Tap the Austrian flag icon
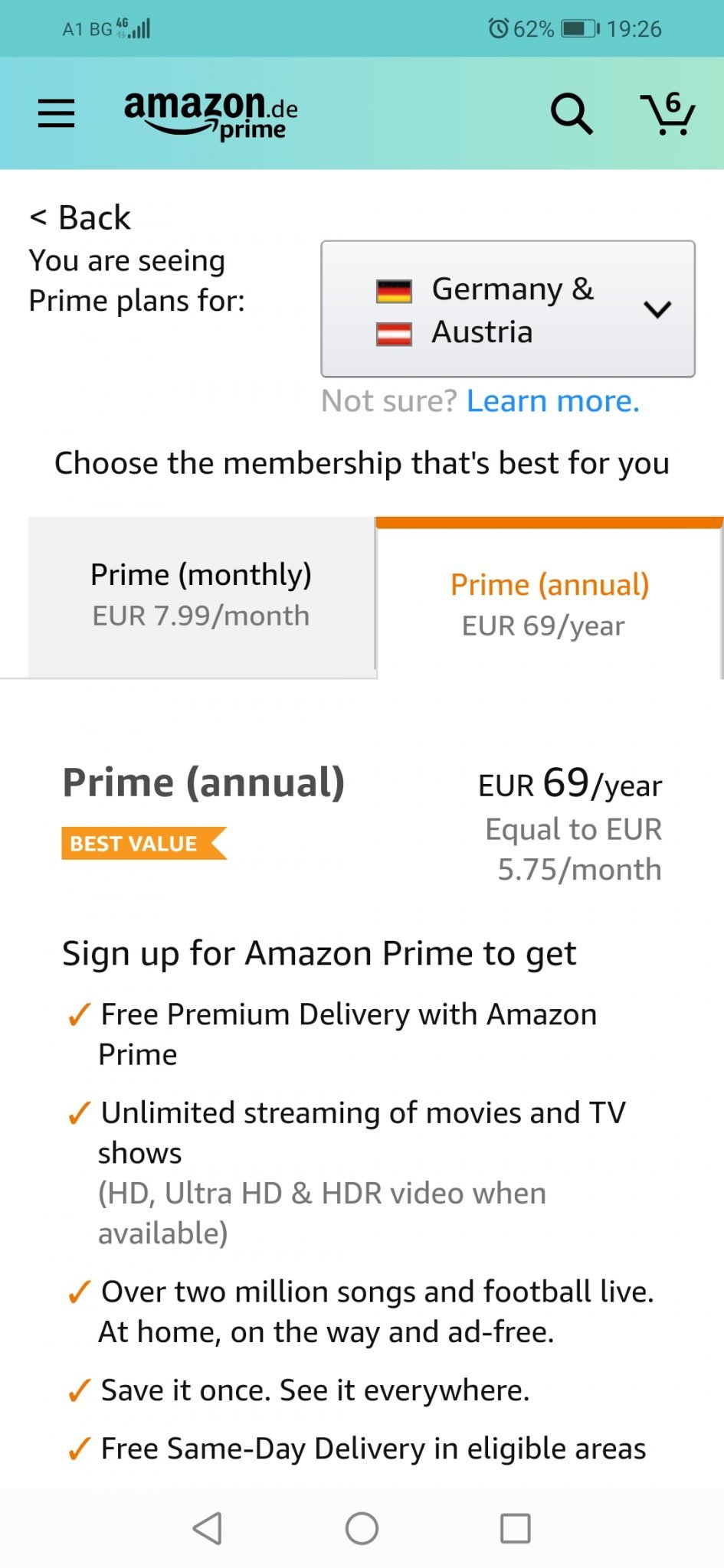724x1568 pixels. 394,334
